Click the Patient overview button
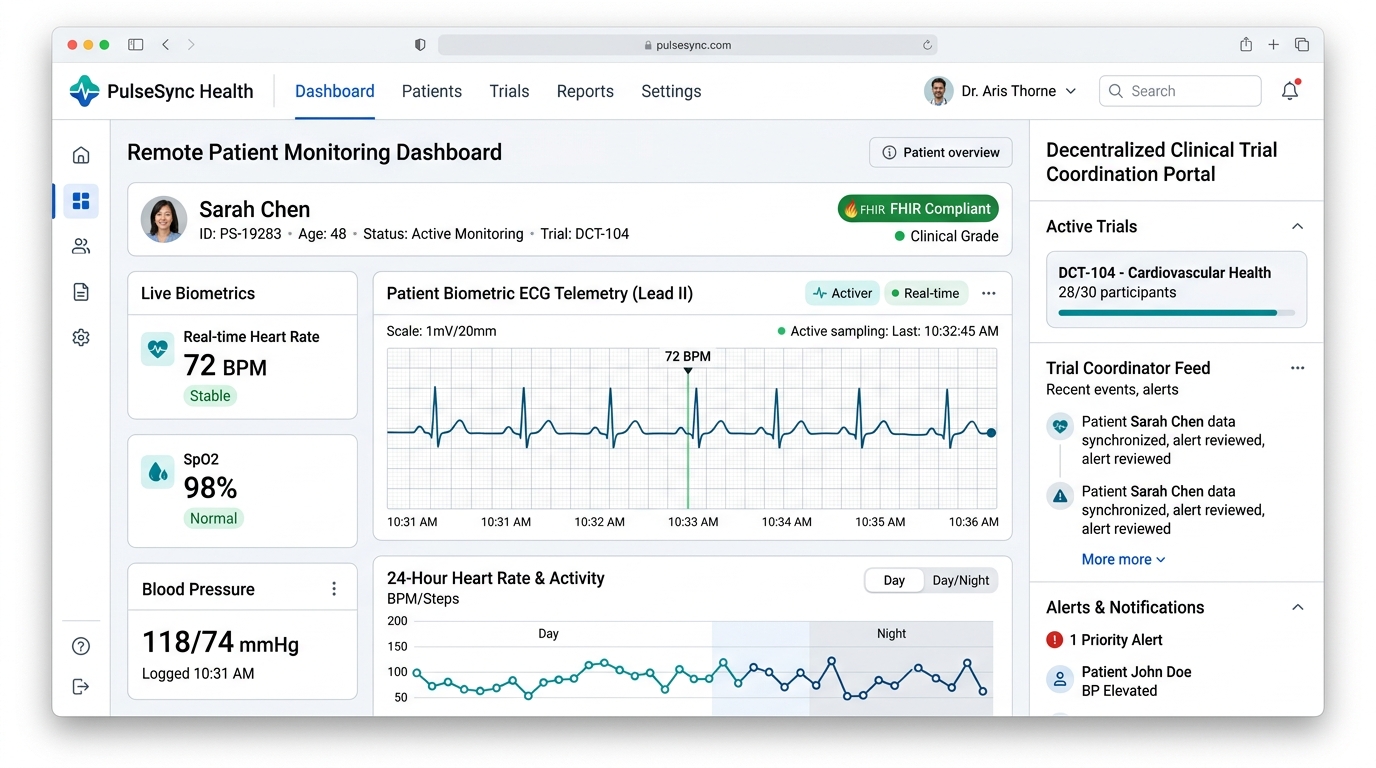 941,152
